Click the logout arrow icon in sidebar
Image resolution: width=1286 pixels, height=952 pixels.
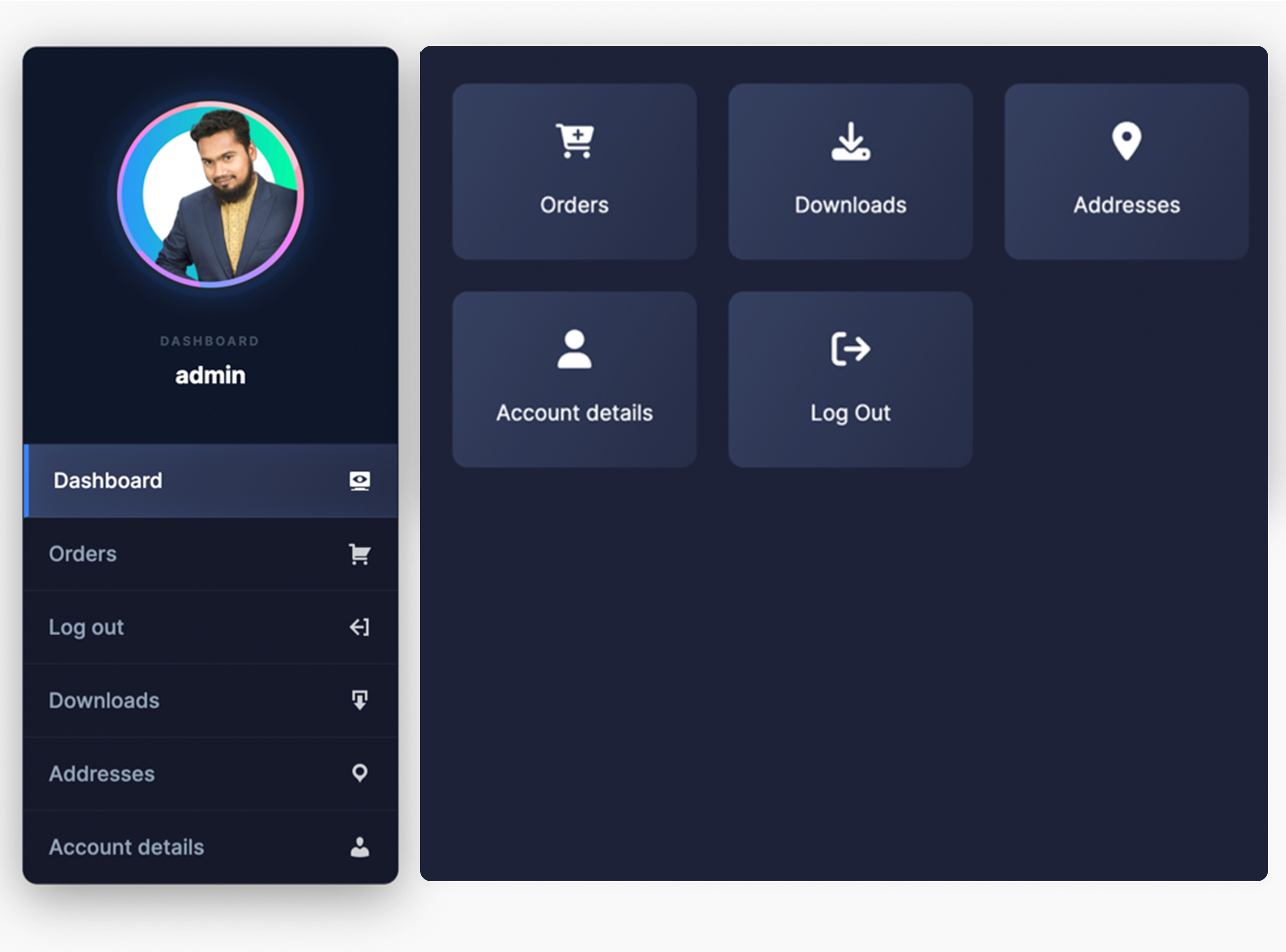(x=360, y=627)
